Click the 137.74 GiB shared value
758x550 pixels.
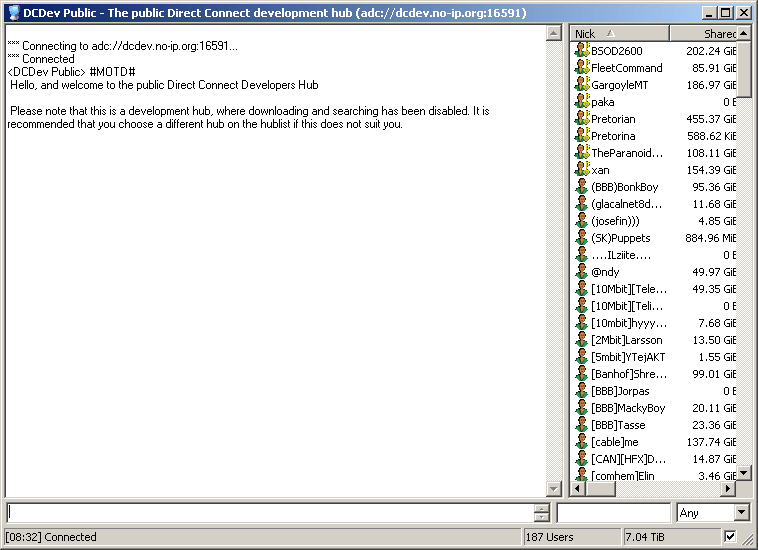[711, 442]
